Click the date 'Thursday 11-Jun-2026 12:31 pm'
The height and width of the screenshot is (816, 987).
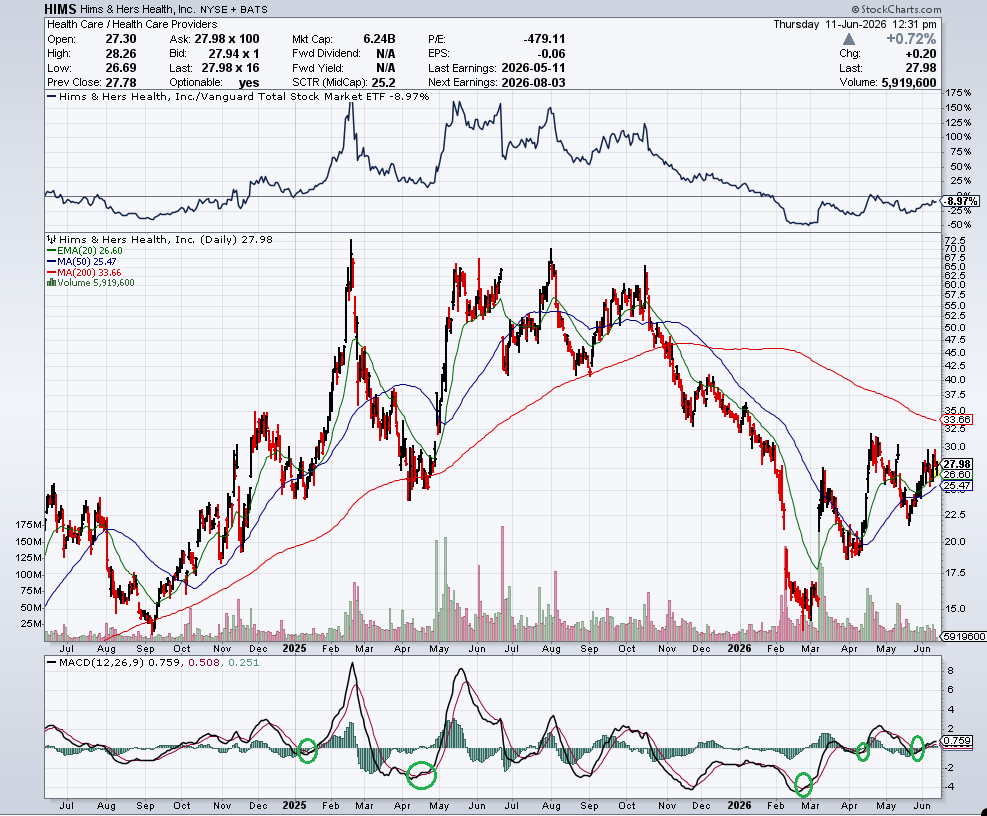tap(855, 24)
